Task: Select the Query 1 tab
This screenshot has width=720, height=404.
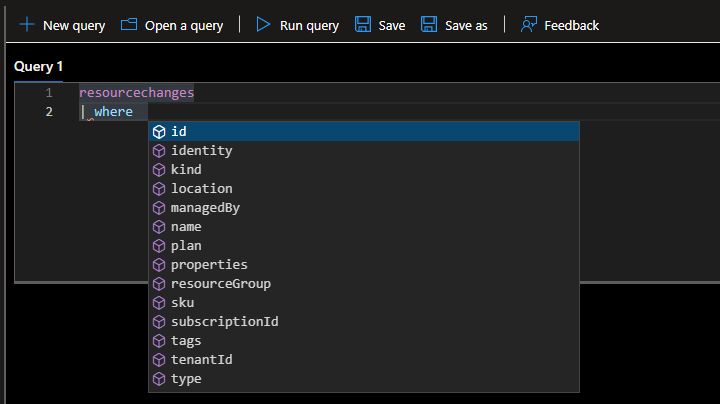Action: pos(38,66)
